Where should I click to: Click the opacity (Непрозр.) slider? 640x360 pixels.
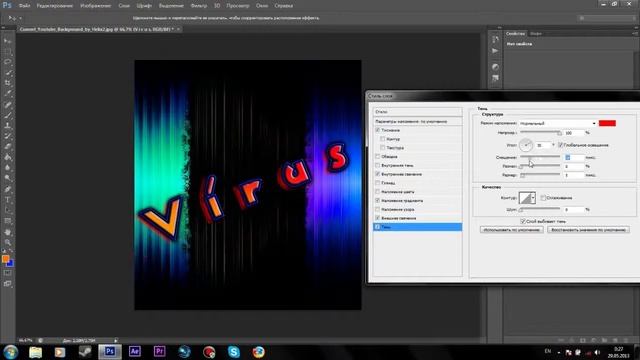(540, 132)
